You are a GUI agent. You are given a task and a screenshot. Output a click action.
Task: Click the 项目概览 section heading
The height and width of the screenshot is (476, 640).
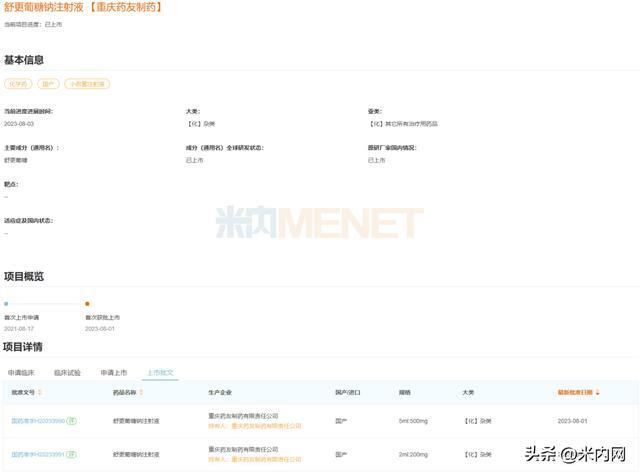coord(24,276)
